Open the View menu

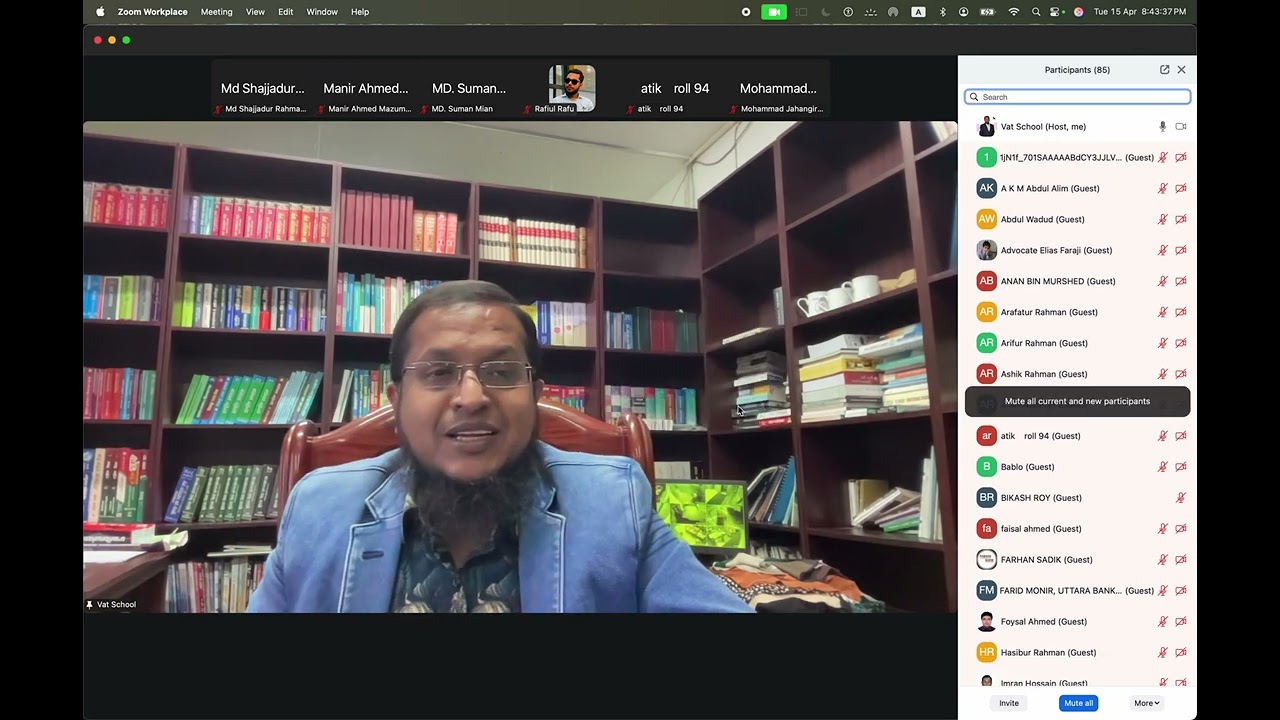[x=255, y=12]
